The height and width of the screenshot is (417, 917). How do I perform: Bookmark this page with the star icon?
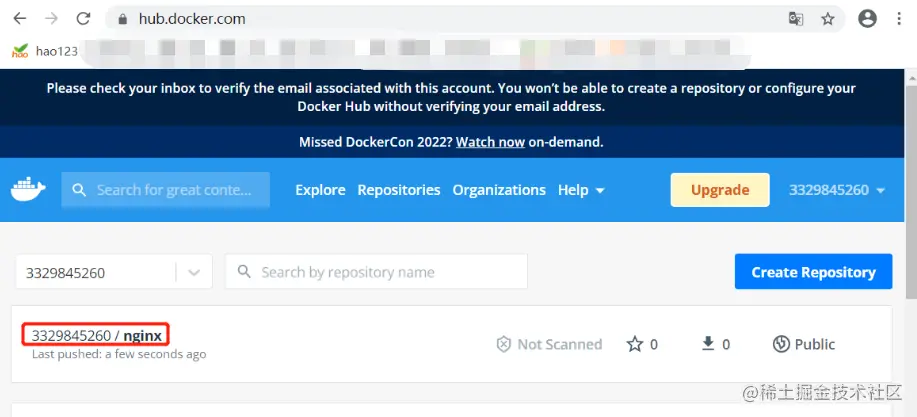828,19
